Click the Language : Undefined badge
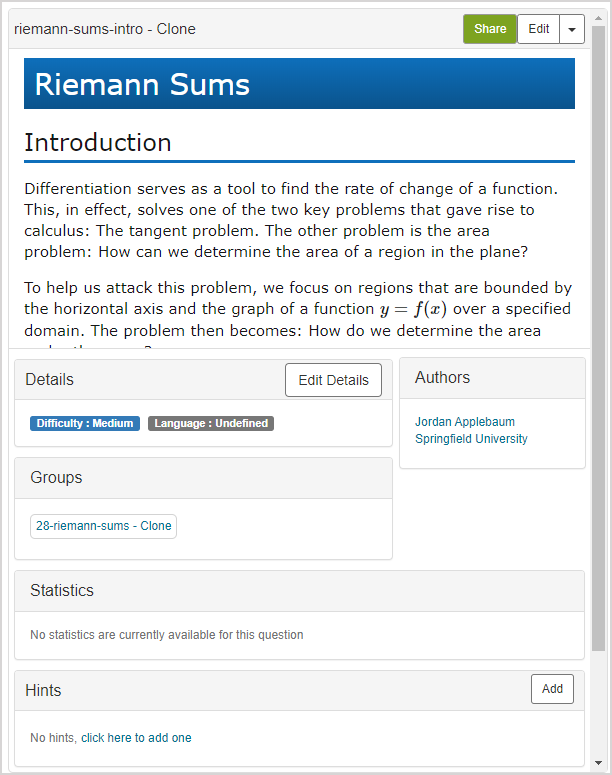The height and width of the screenshot is (775, 612). coord(211,423)
